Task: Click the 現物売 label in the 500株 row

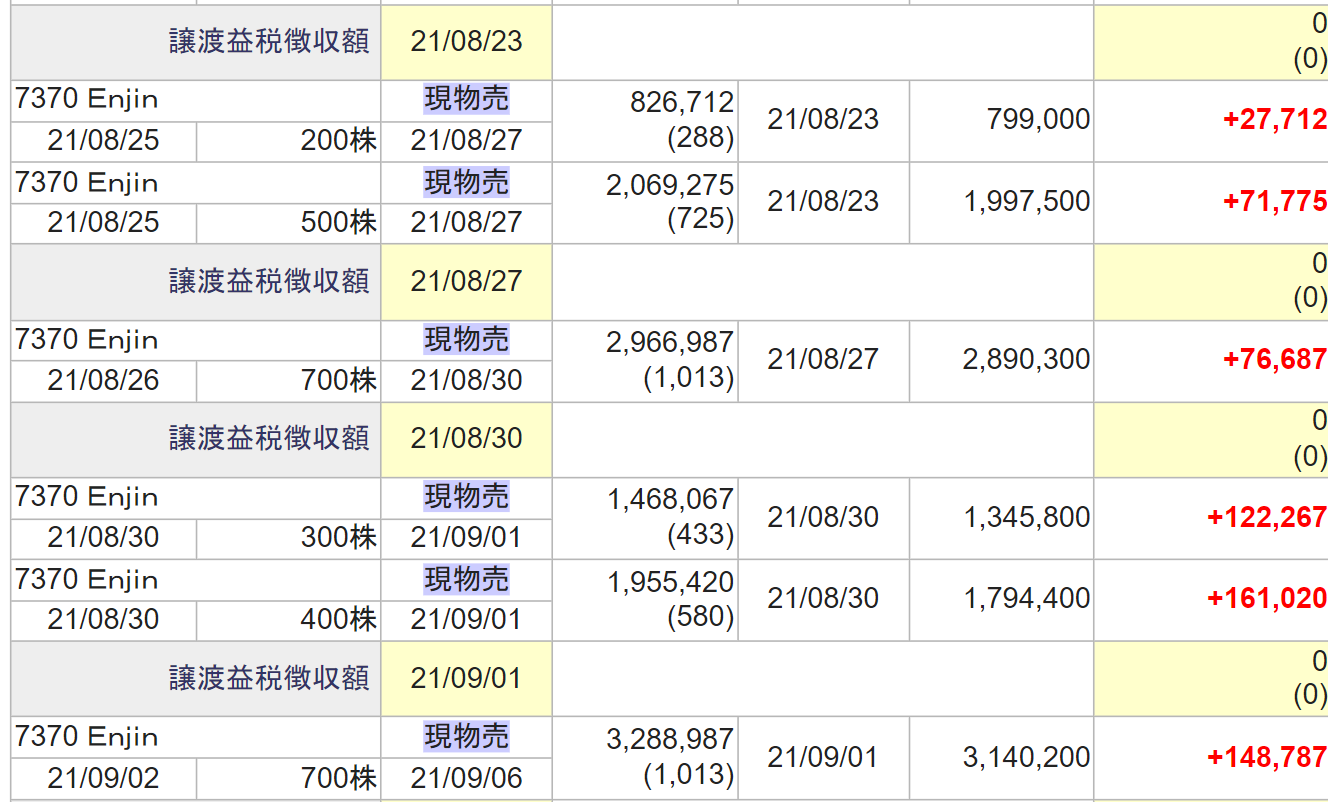Action: pyautogui.click(x=466, y=182)
